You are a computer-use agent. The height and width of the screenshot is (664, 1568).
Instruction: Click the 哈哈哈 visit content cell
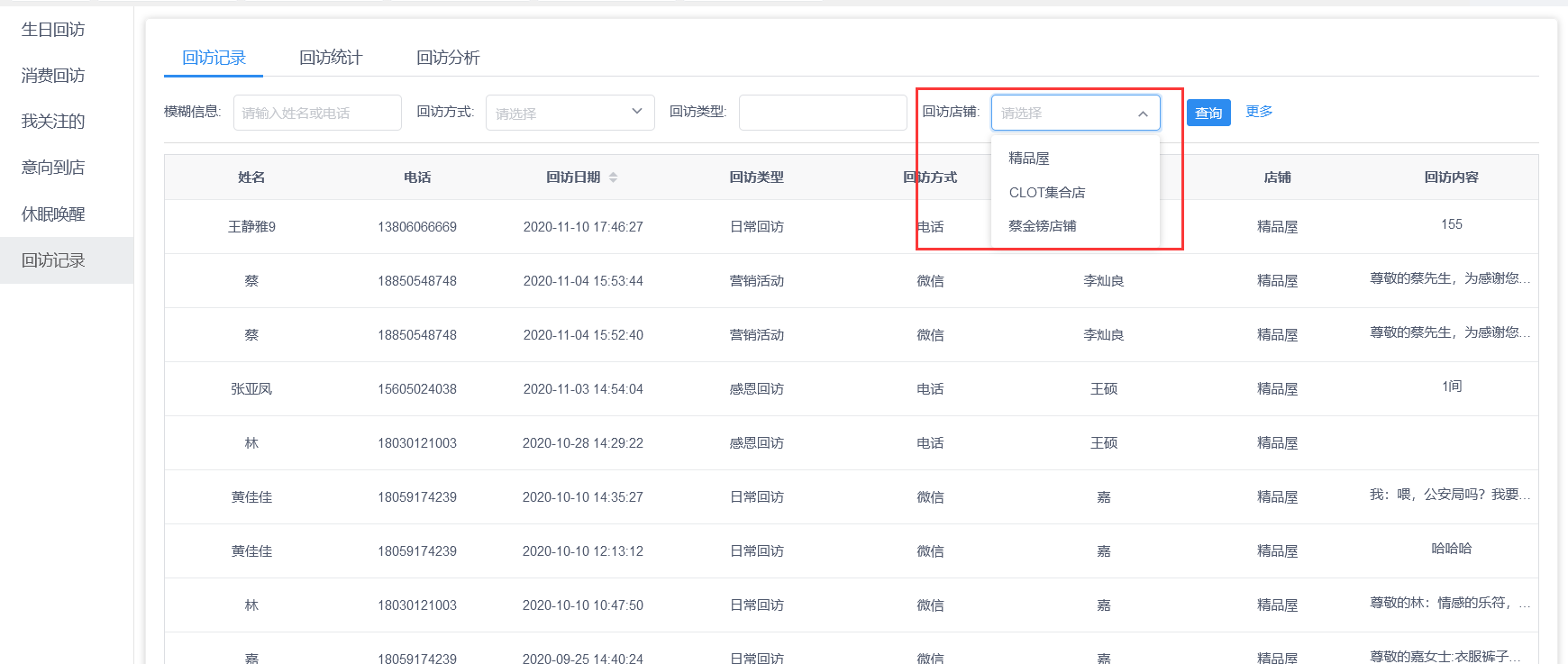1452,549
